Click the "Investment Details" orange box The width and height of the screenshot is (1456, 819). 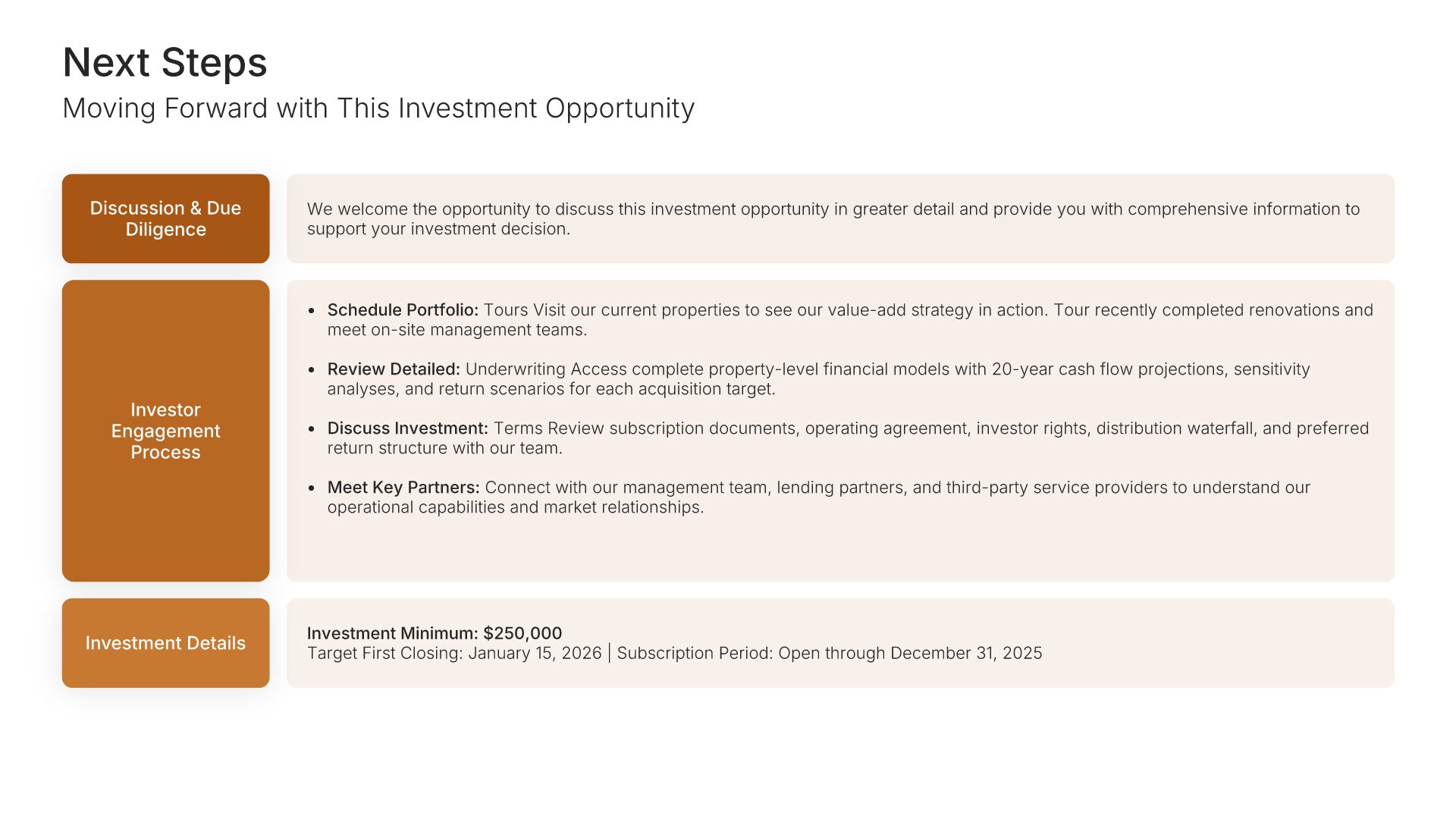coord(165,643)
